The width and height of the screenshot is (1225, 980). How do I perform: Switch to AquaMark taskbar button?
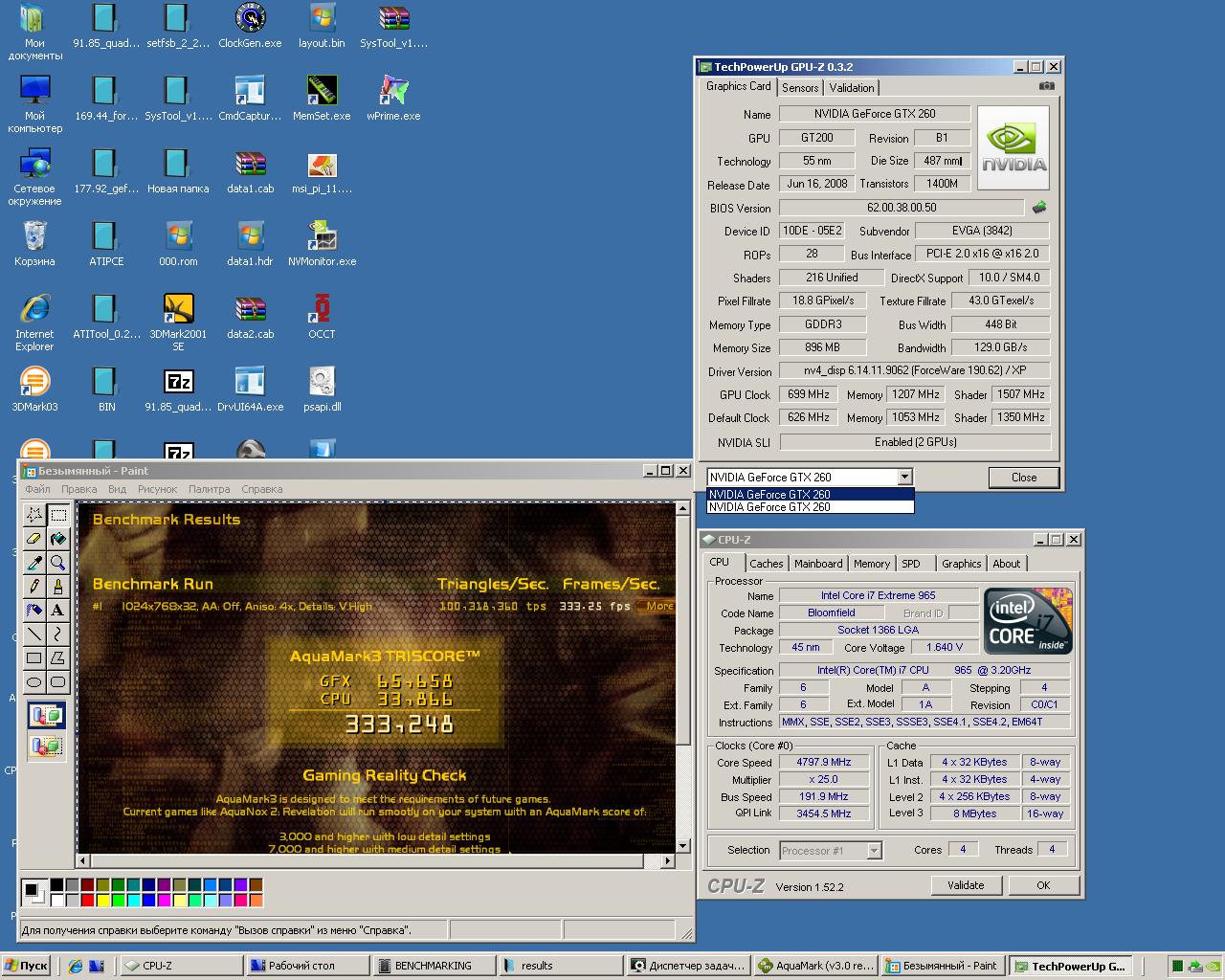click(815, 966)
